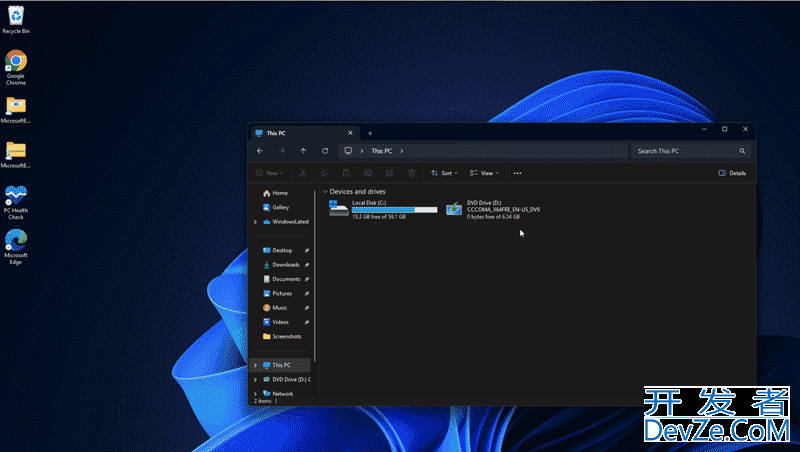Image resolution: width=800 pixels, height=452 pixels.
Task: Click the See more (three dots) button
Action: [x=517, y=173]
